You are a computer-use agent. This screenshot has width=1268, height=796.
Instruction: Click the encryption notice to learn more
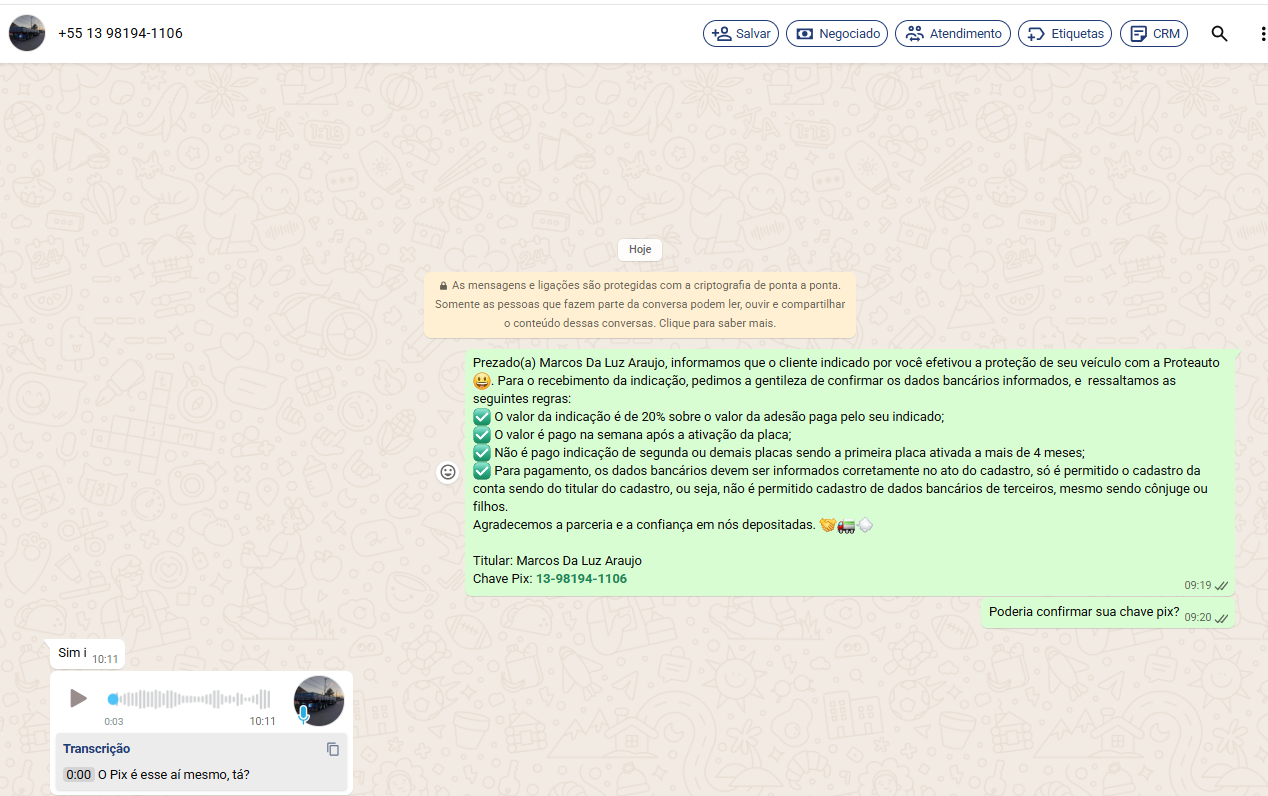[x=640, y=304]
